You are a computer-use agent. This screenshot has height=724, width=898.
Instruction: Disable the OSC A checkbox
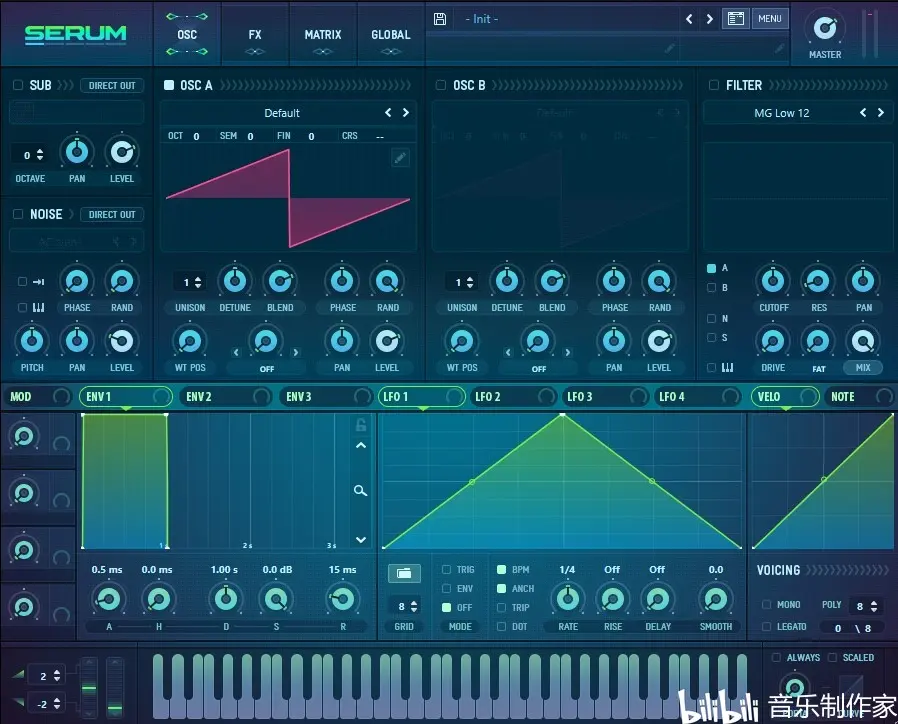click(x=169, y=85)
